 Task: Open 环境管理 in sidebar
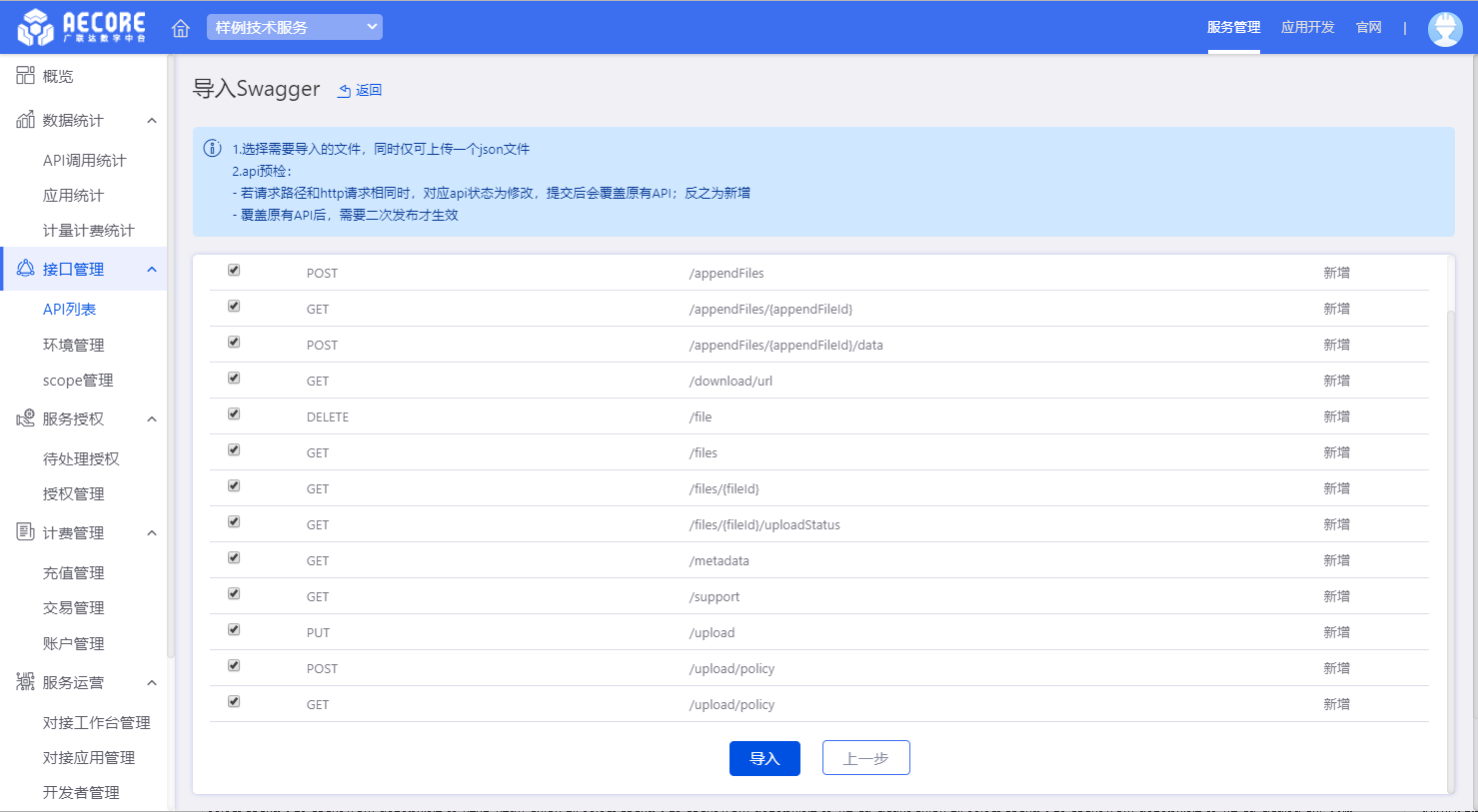click(73, 345)
